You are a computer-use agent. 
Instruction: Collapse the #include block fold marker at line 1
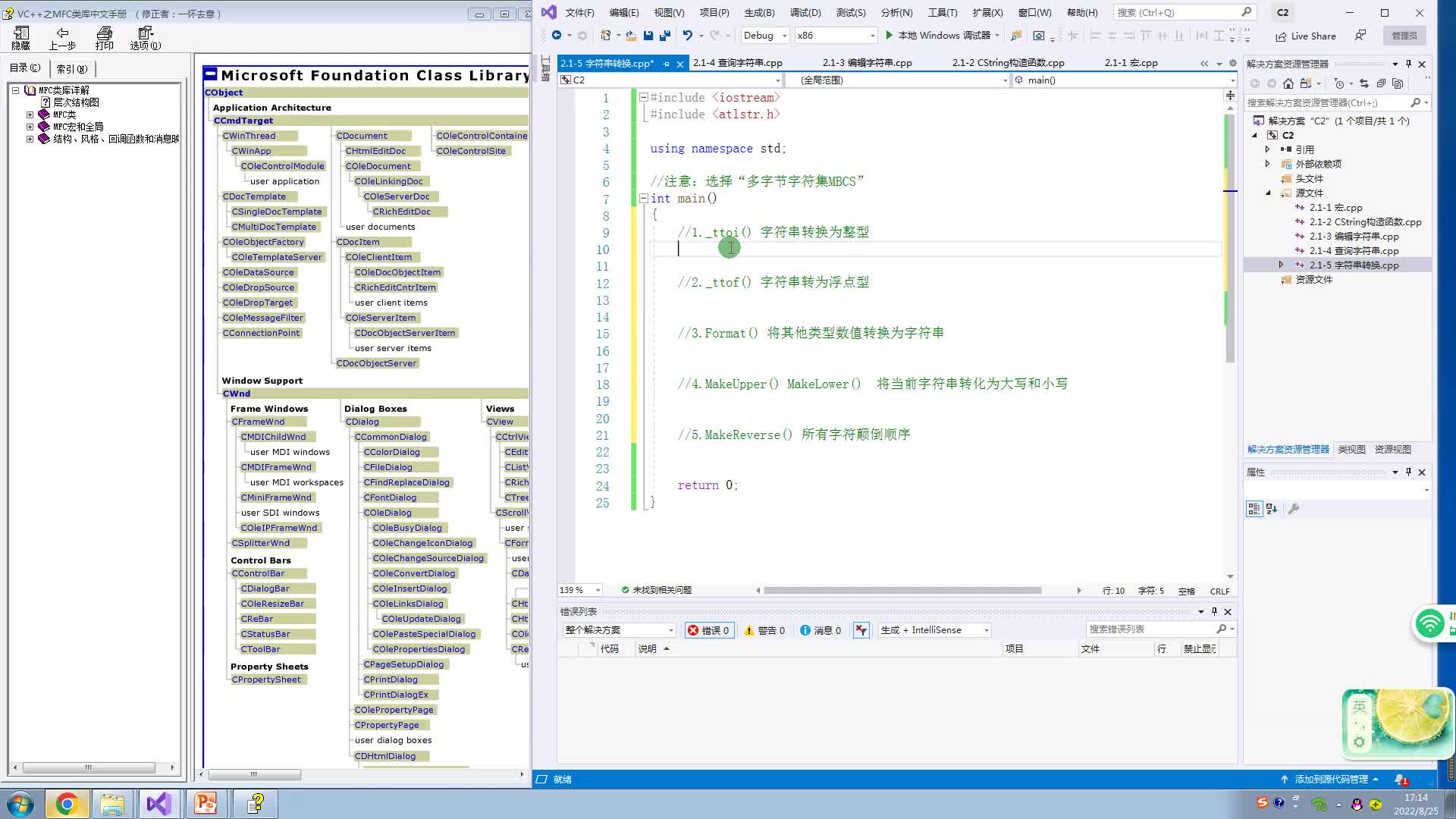point(643,97)
